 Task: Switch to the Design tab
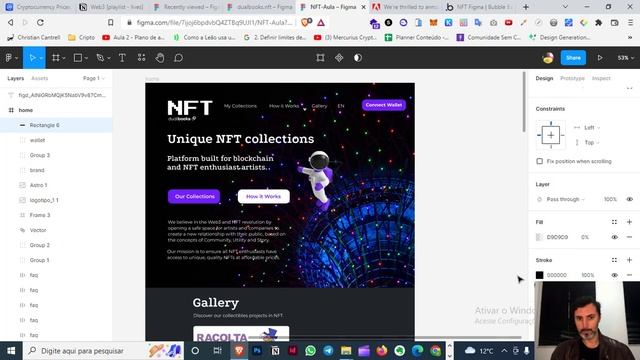coord(544,78)
